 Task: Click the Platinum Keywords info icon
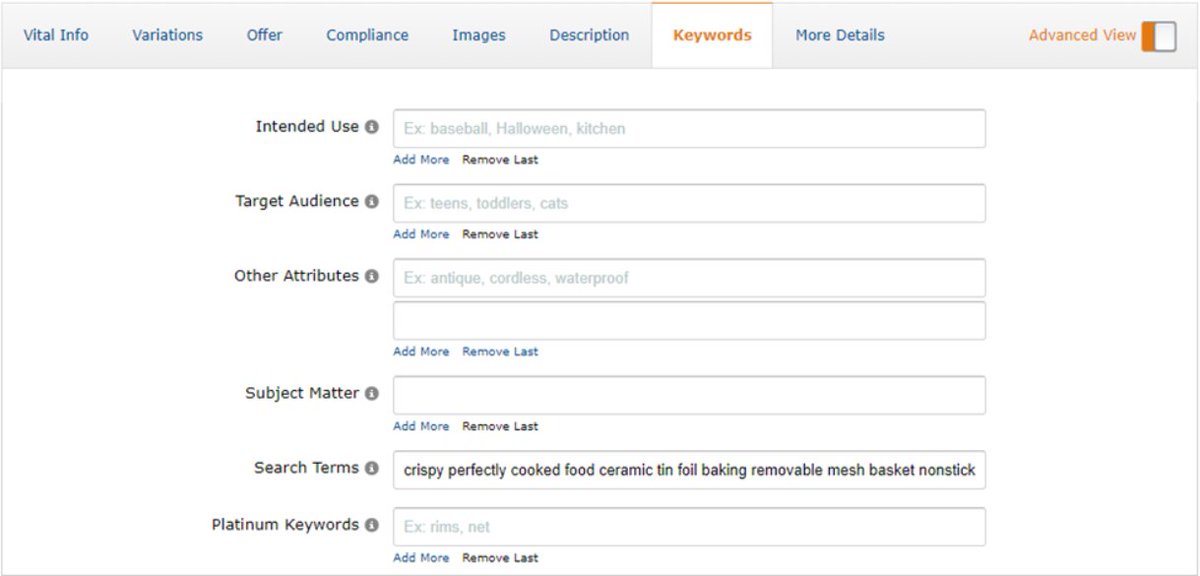click(372, 524)
